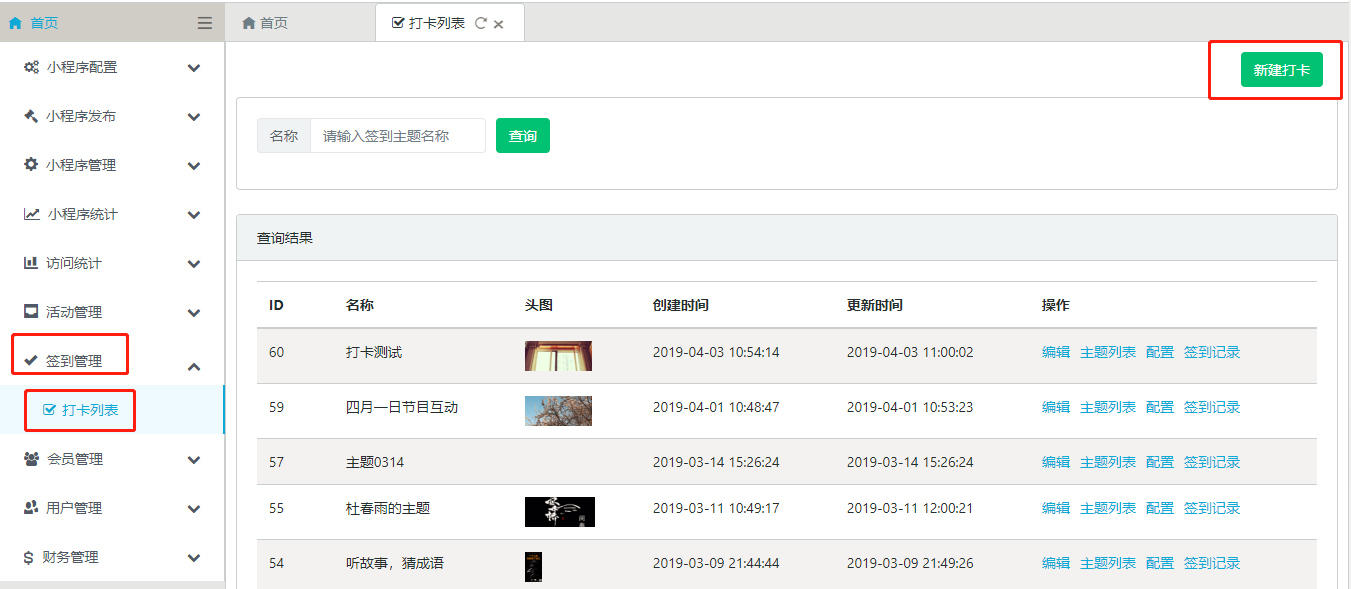1351x589 pixels.
Task: Click the refresh icon on 打卡列表 tab
Action: tap(481, 23)
